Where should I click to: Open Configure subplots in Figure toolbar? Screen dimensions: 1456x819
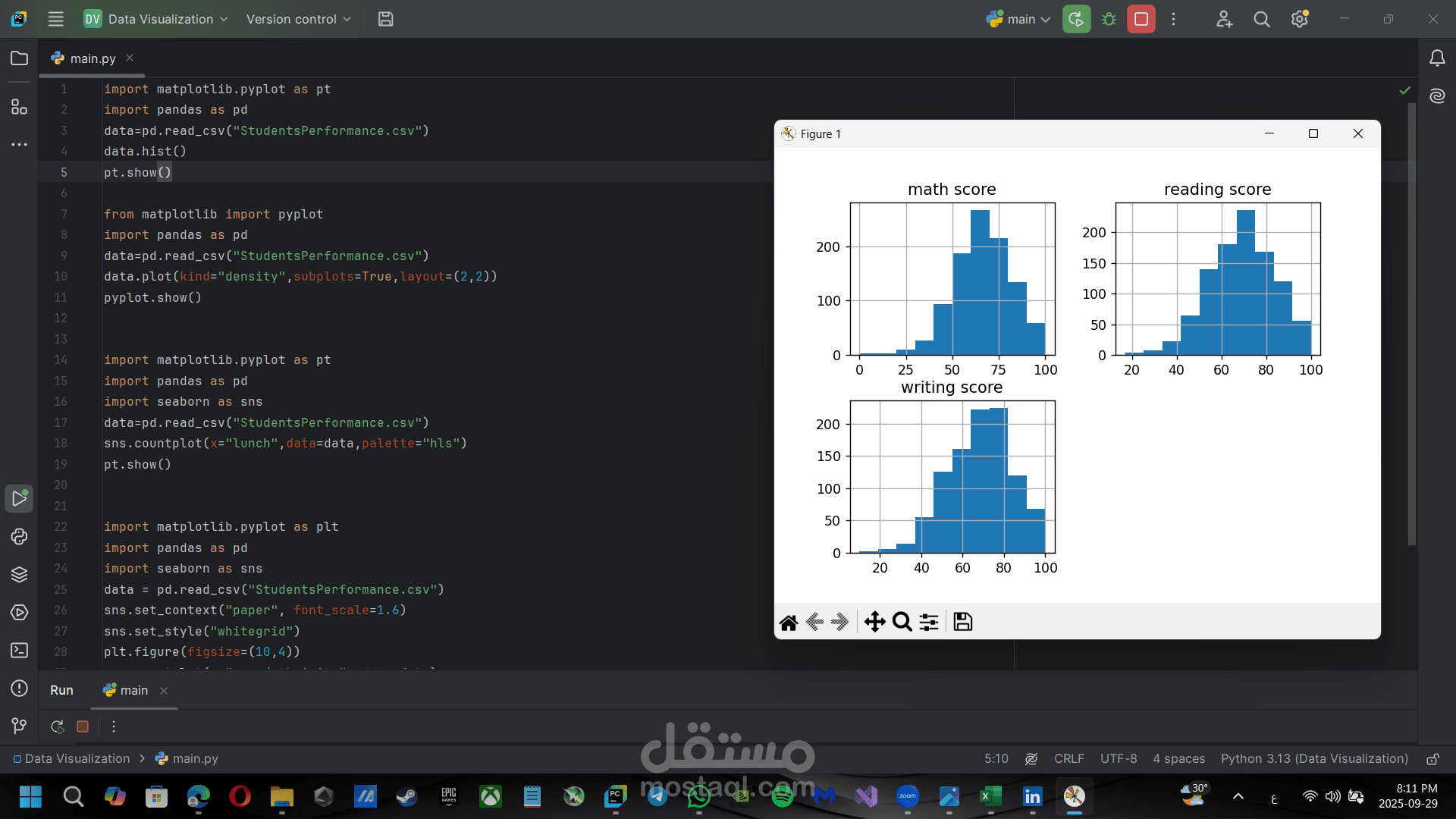click(929, 622)
